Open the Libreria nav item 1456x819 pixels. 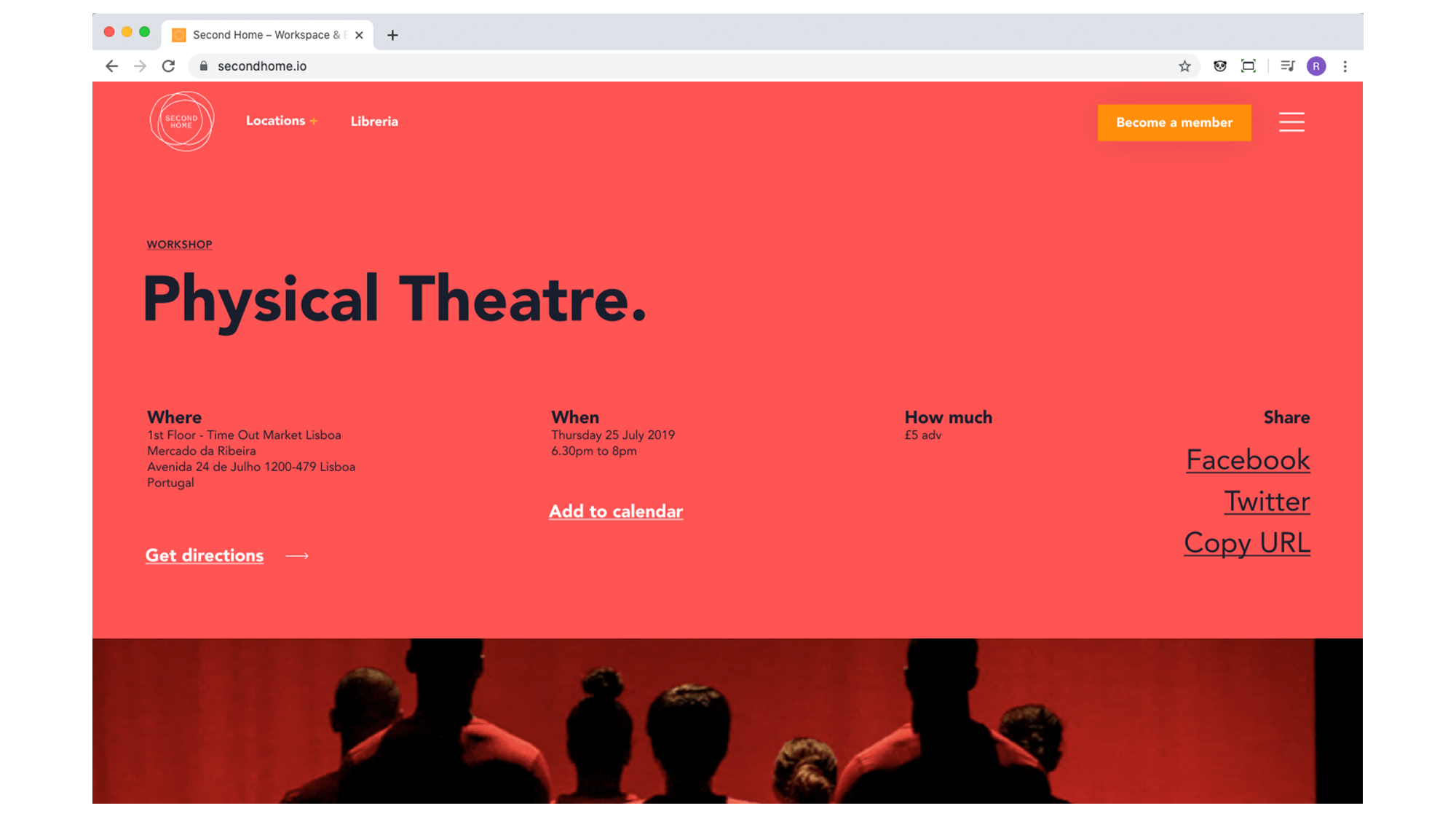point(374,122)
